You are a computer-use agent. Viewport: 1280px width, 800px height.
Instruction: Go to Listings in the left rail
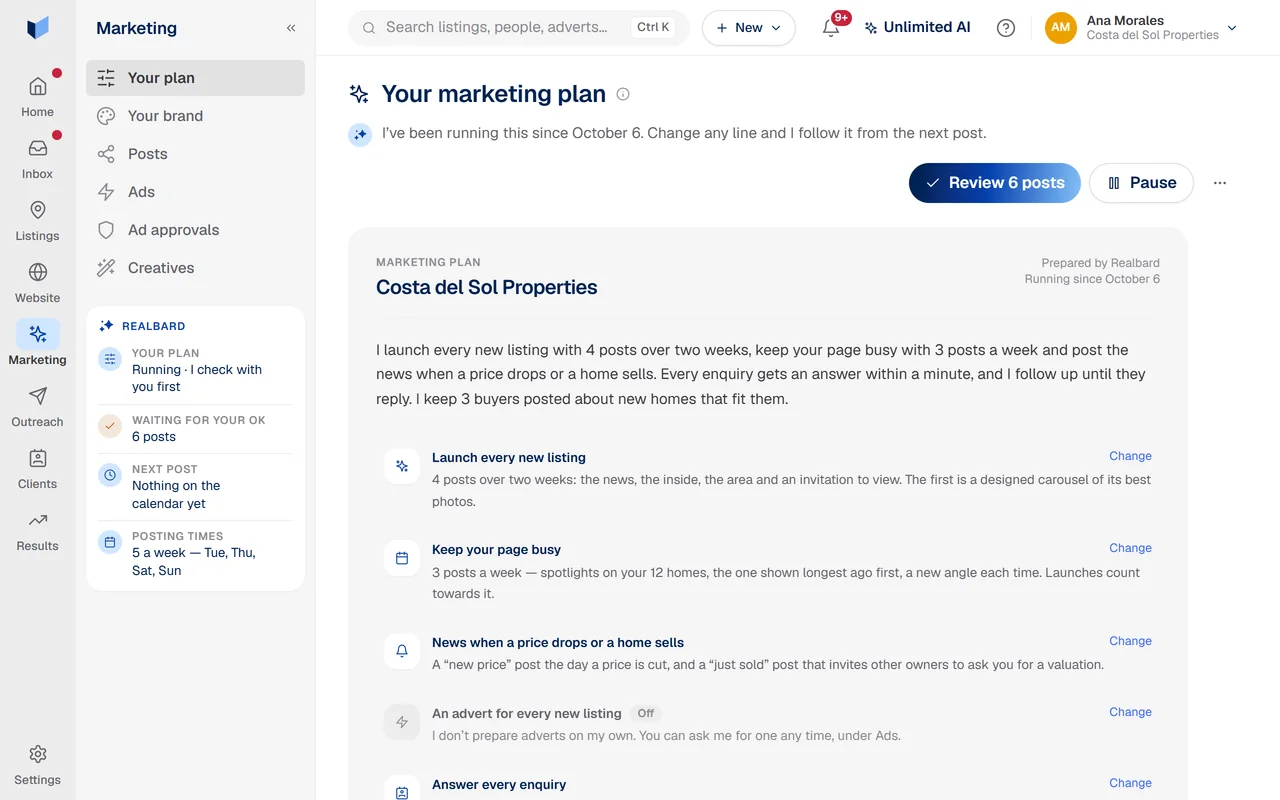(37, 220)
